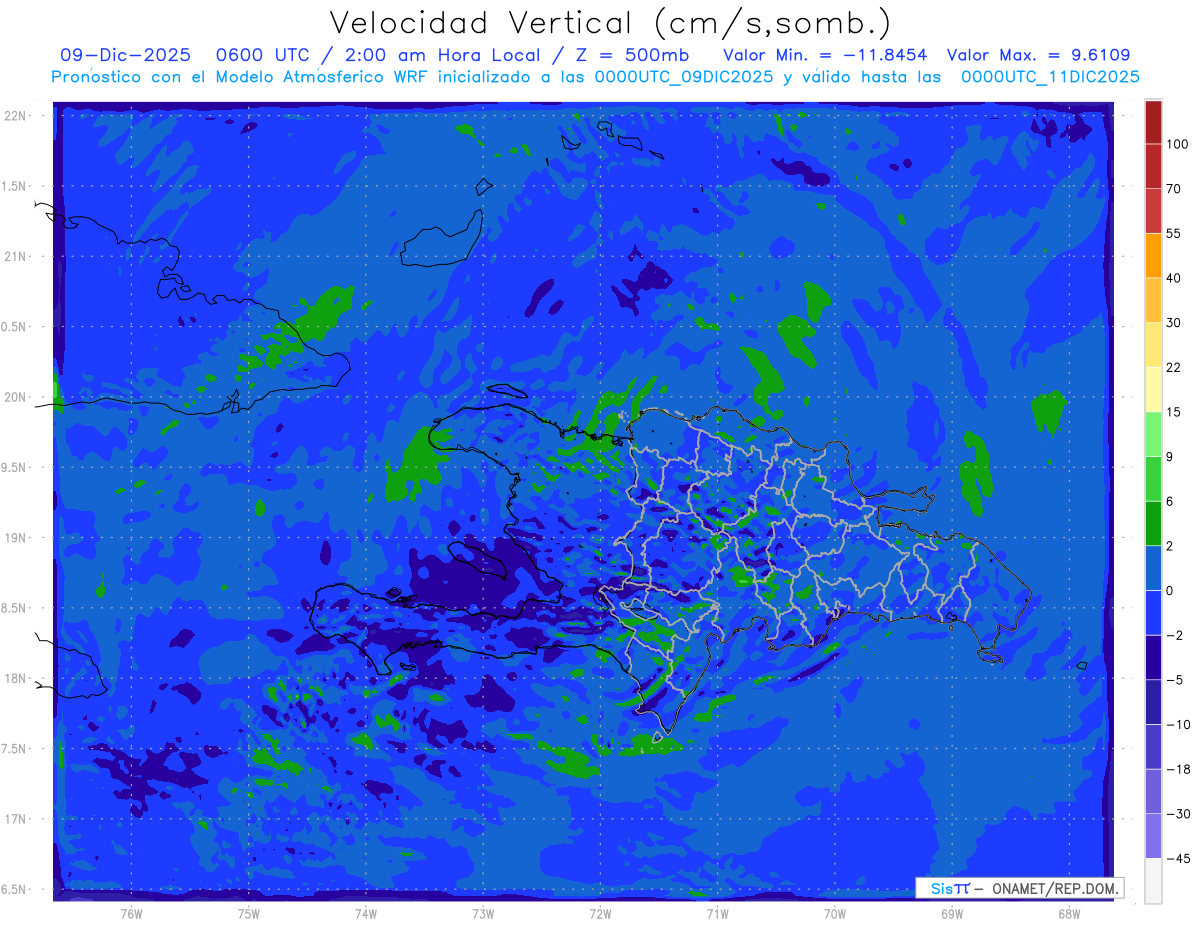Click the colorbar label 100
This screenshot has width=1200, height=927.
pos(1177,145)
